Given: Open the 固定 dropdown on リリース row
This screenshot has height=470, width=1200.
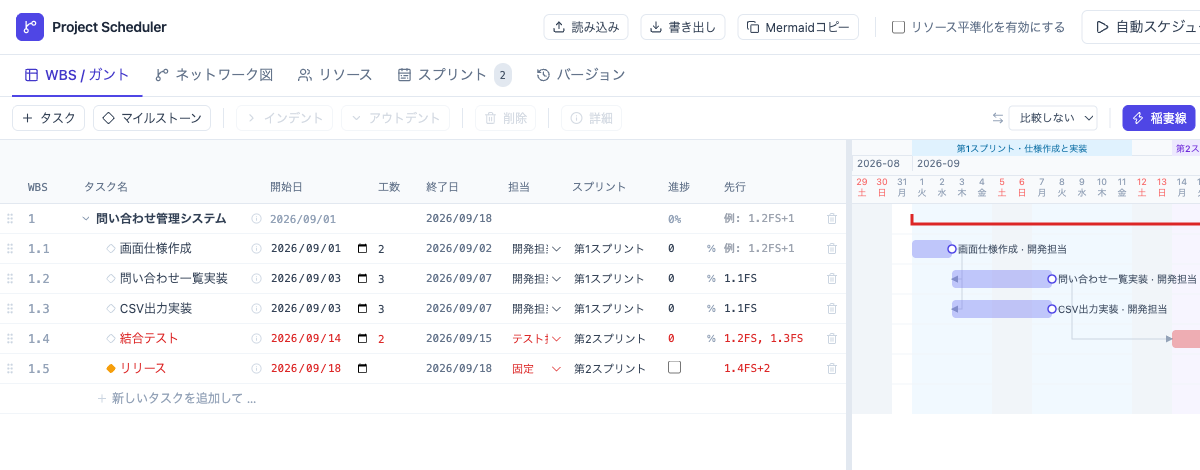Looking at the screenshot, I should click(x=536, y=369).
